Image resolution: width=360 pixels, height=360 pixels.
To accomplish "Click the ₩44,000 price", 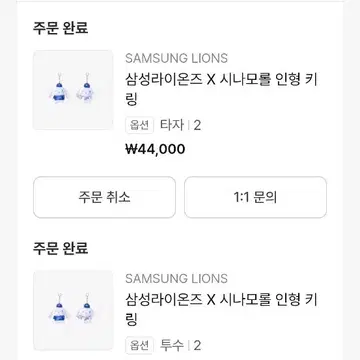I will (x=155, y=149).
